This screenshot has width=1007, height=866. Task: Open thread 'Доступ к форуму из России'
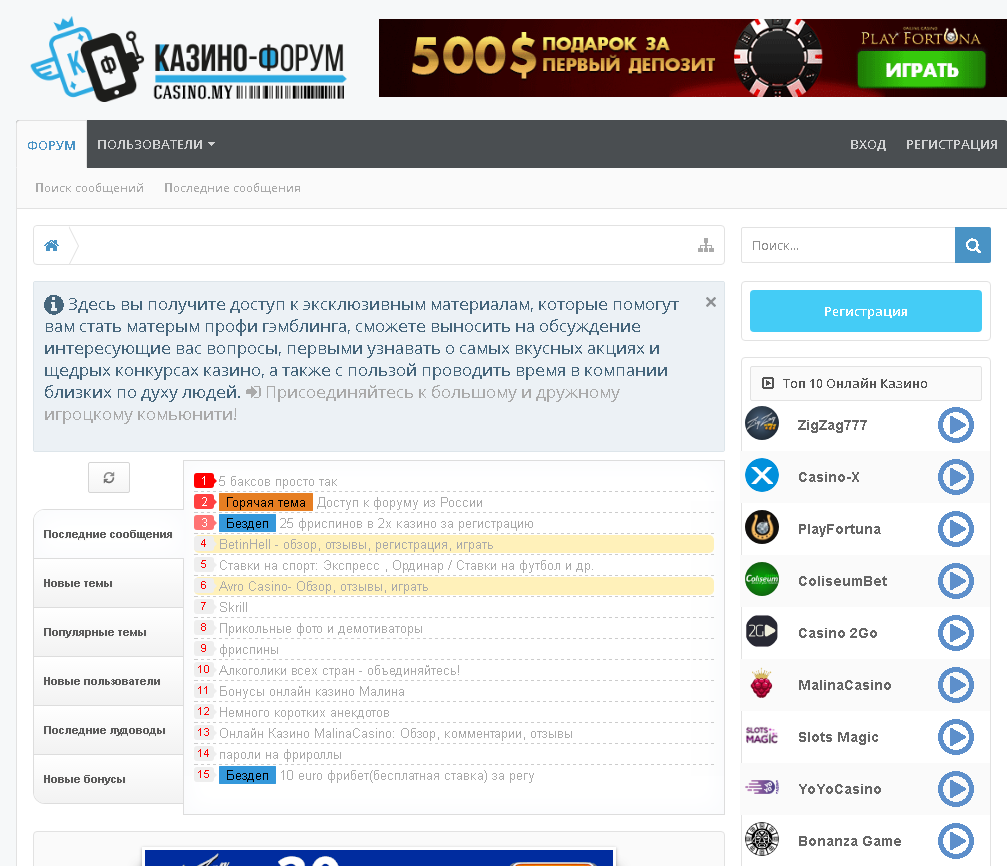click(x=399, y=502)
